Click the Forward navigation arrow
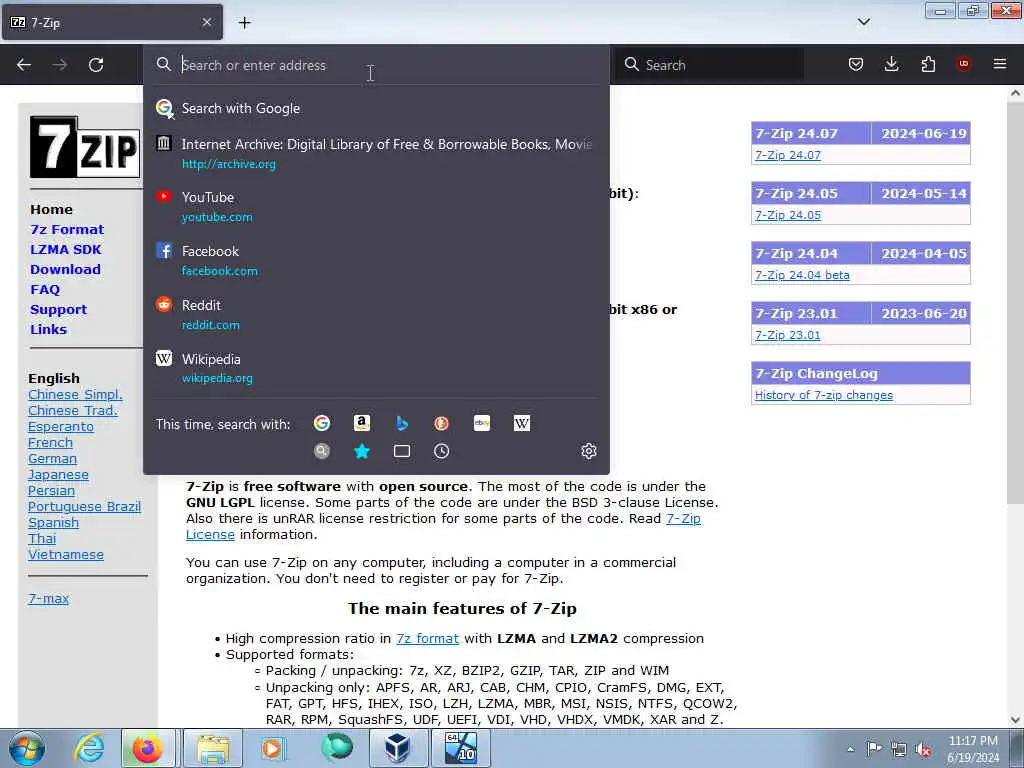1024x768 pixels. point(60,65)
